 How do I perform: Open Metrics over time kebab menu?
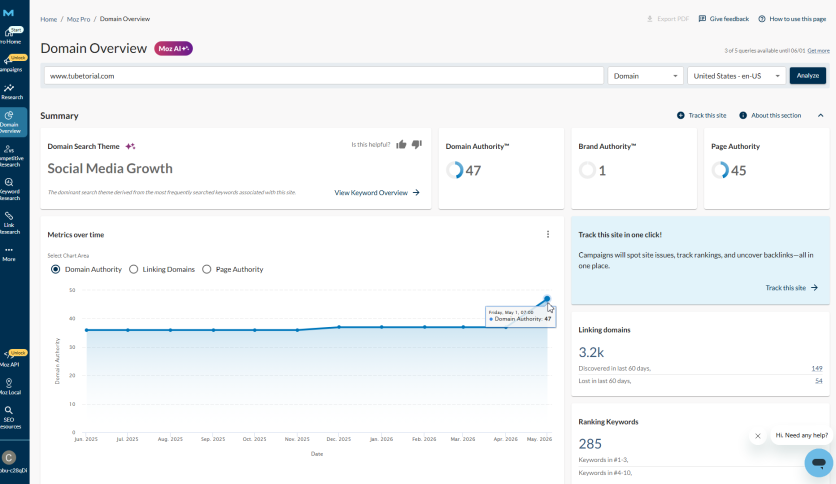pyautogui.click(x=548, y=235)
